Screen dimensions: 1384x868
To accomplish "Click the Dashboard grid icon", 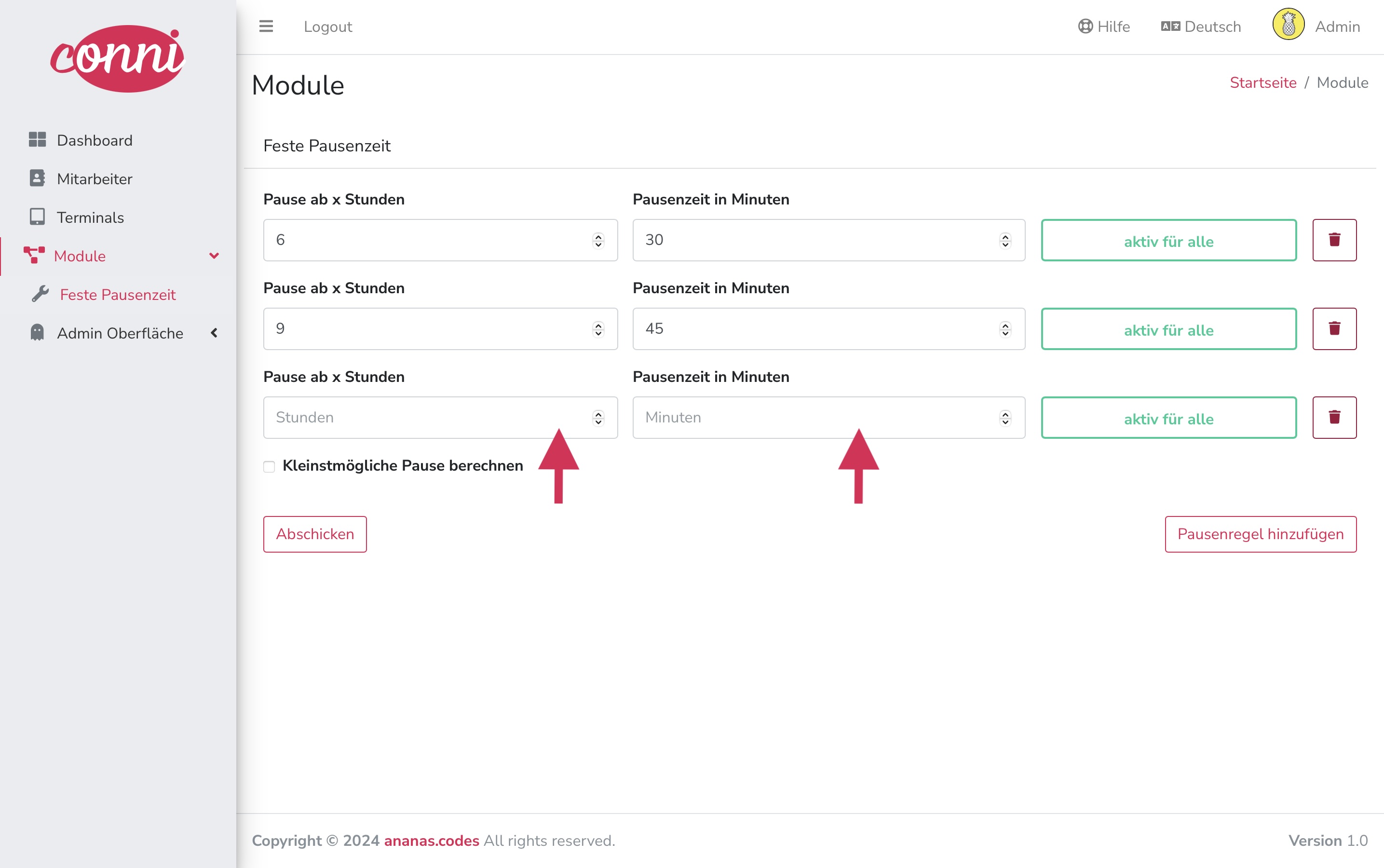I will click(37, 139).
